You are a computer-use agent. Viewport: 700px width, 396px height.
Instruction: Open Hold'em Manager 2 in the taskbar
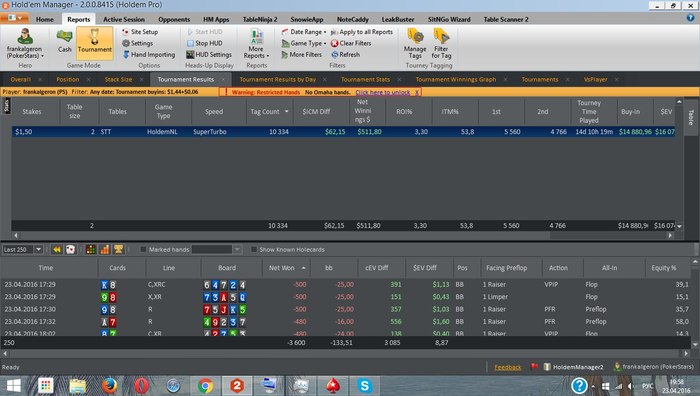pos(237,385)
